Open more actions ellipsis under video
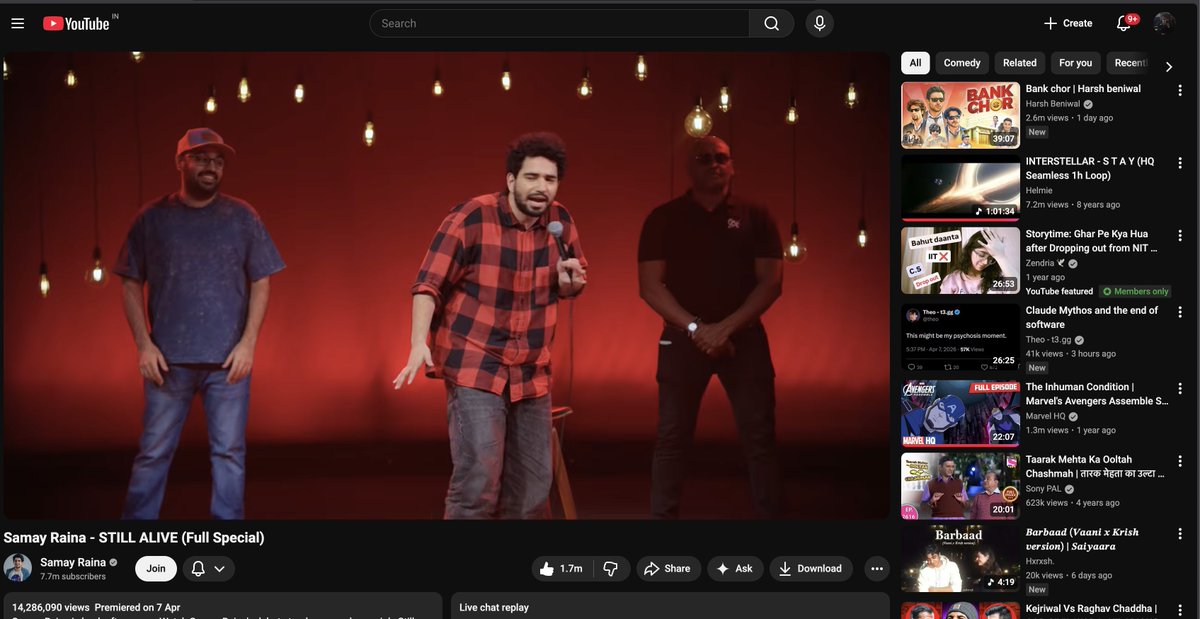 pyautogui.click(x=877, y=568)
